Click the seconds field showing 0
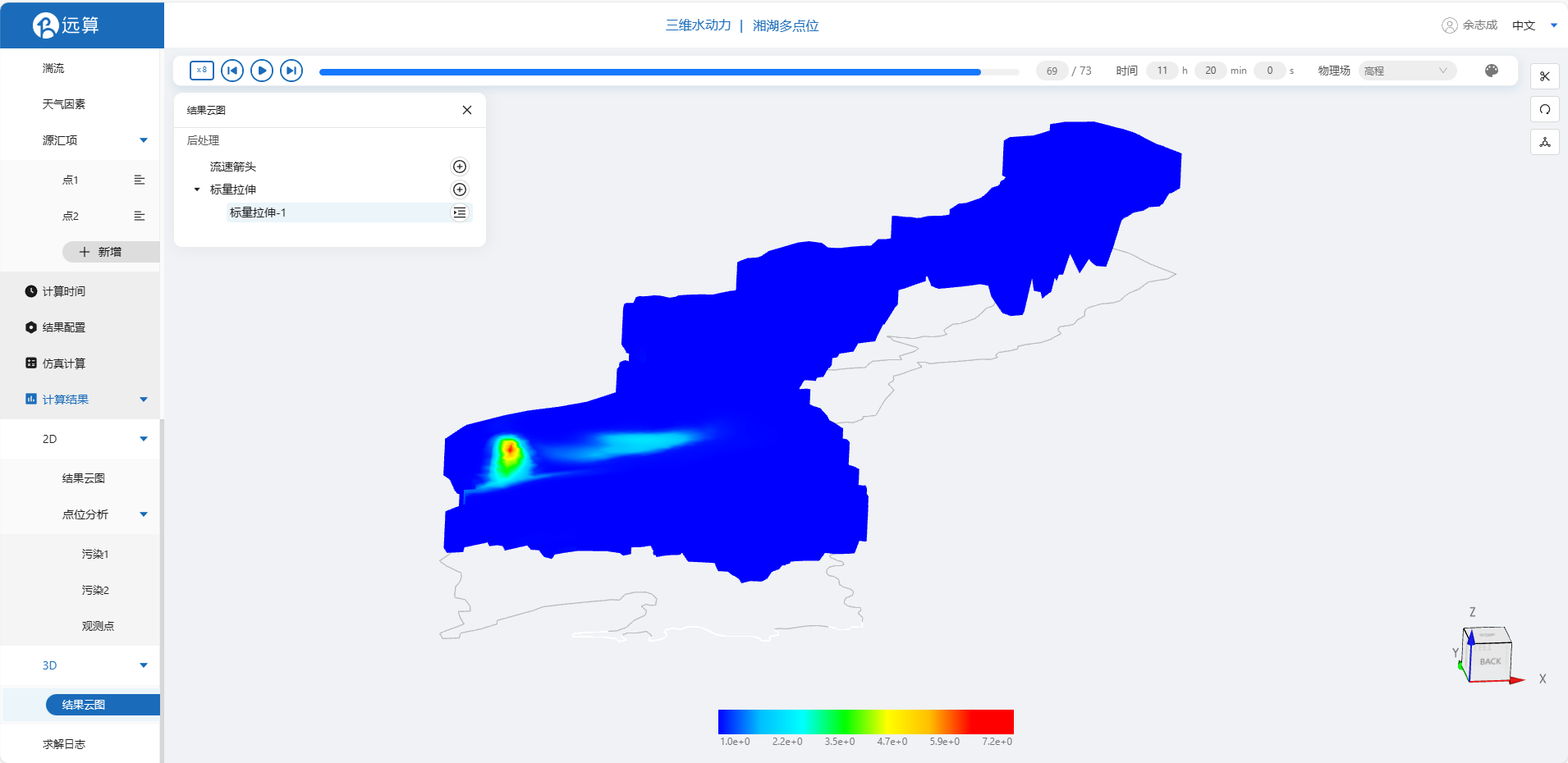Image resolution: width=1568 pixels, height=763 pixels. pos(1270,71)
